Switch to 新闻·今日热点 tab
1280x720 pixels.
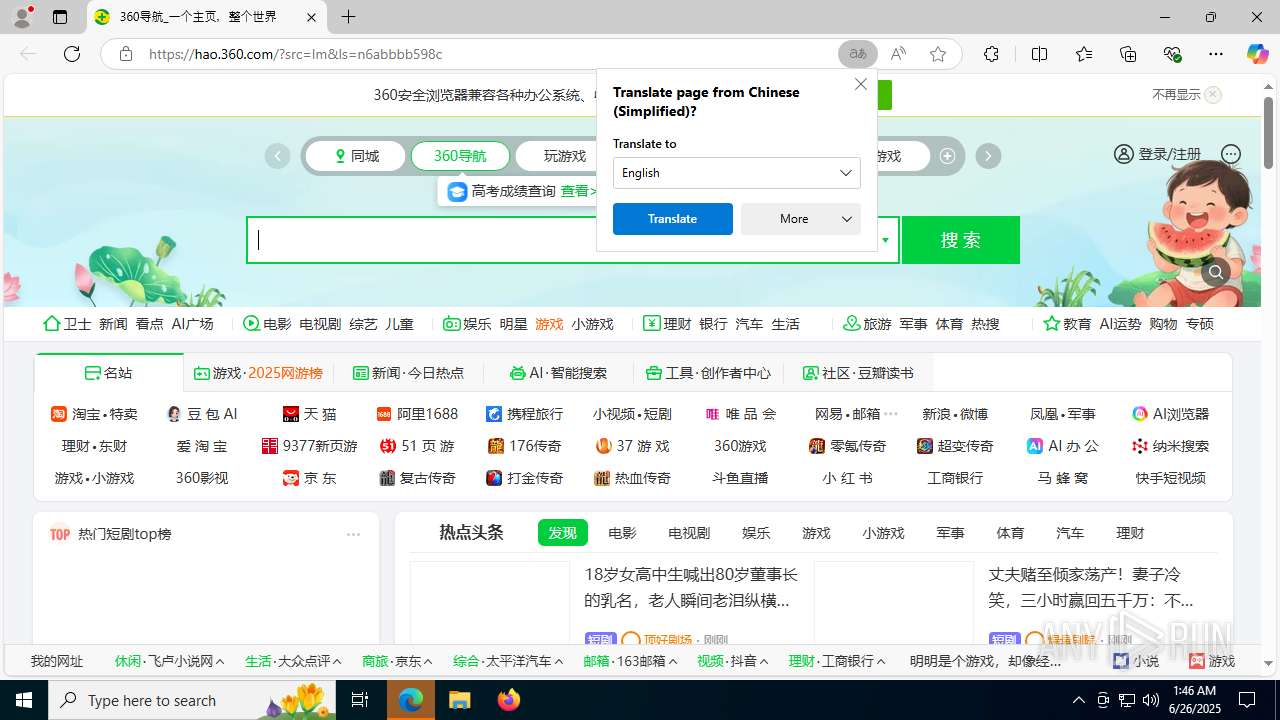point(408,373)
